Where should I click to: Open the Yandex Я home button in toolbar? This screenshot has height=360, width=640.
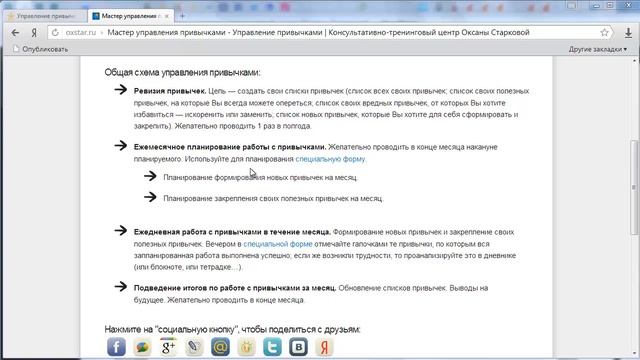click(34, 33)
